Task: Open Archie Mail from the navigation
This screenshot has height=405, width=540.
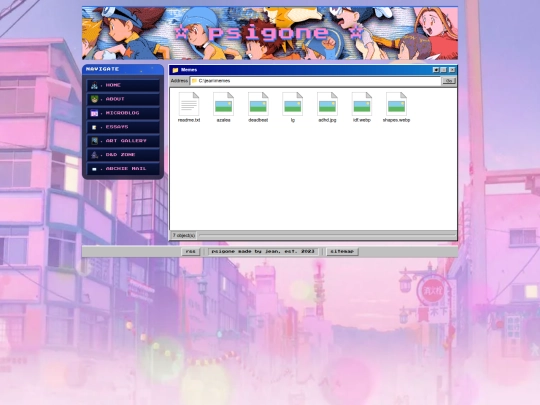Action: point(123,169)
